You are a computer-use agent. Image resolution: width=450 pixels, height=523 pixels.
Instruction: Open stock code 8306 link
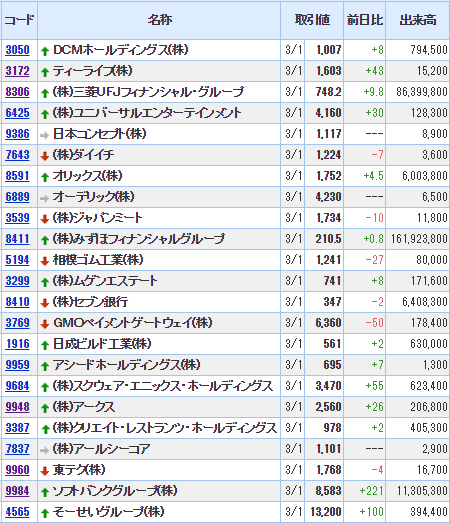[x=17, y=92]
